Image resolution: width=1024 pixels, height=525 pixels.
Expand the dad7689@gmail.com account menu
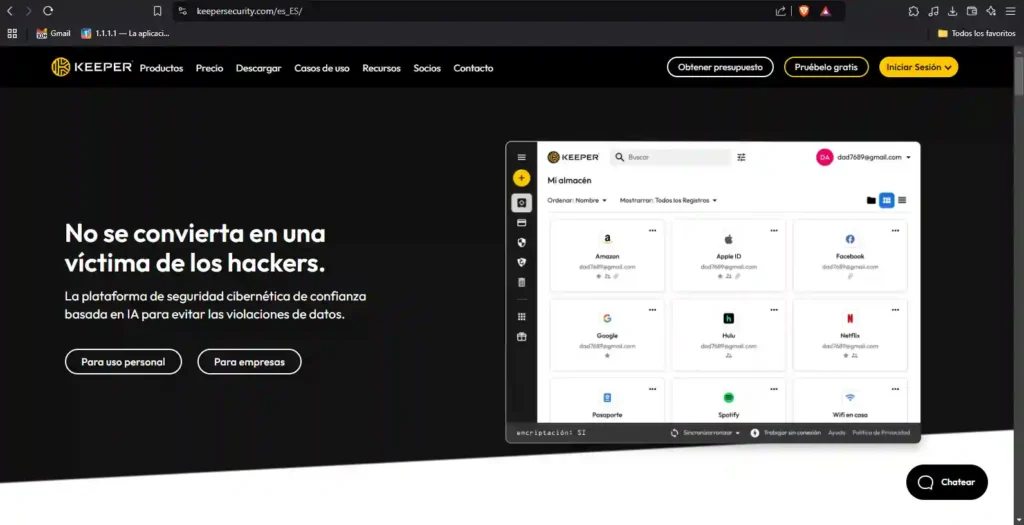865,157
